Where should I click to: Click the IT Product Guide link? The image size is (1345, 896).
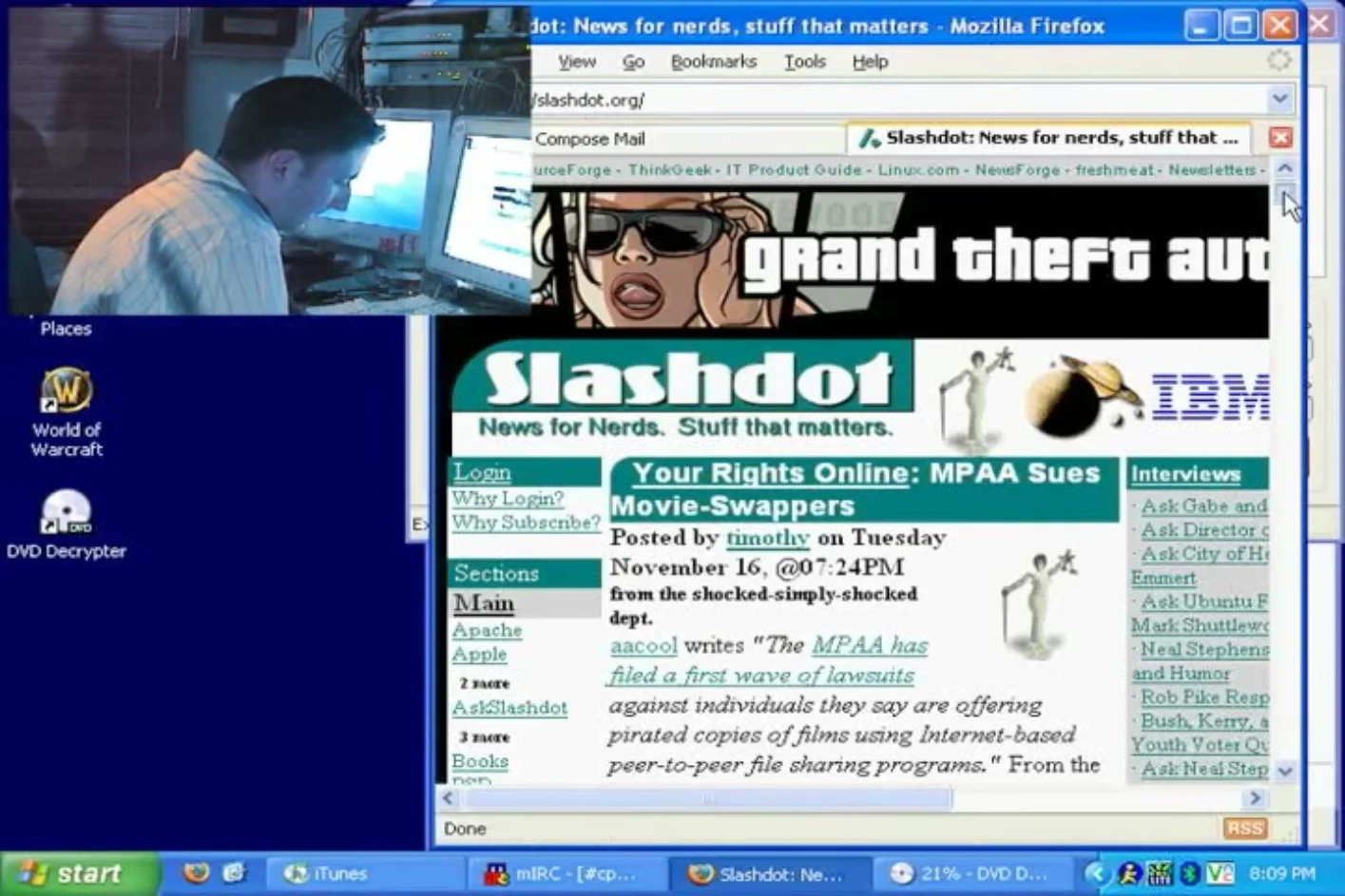click(794, 170)
